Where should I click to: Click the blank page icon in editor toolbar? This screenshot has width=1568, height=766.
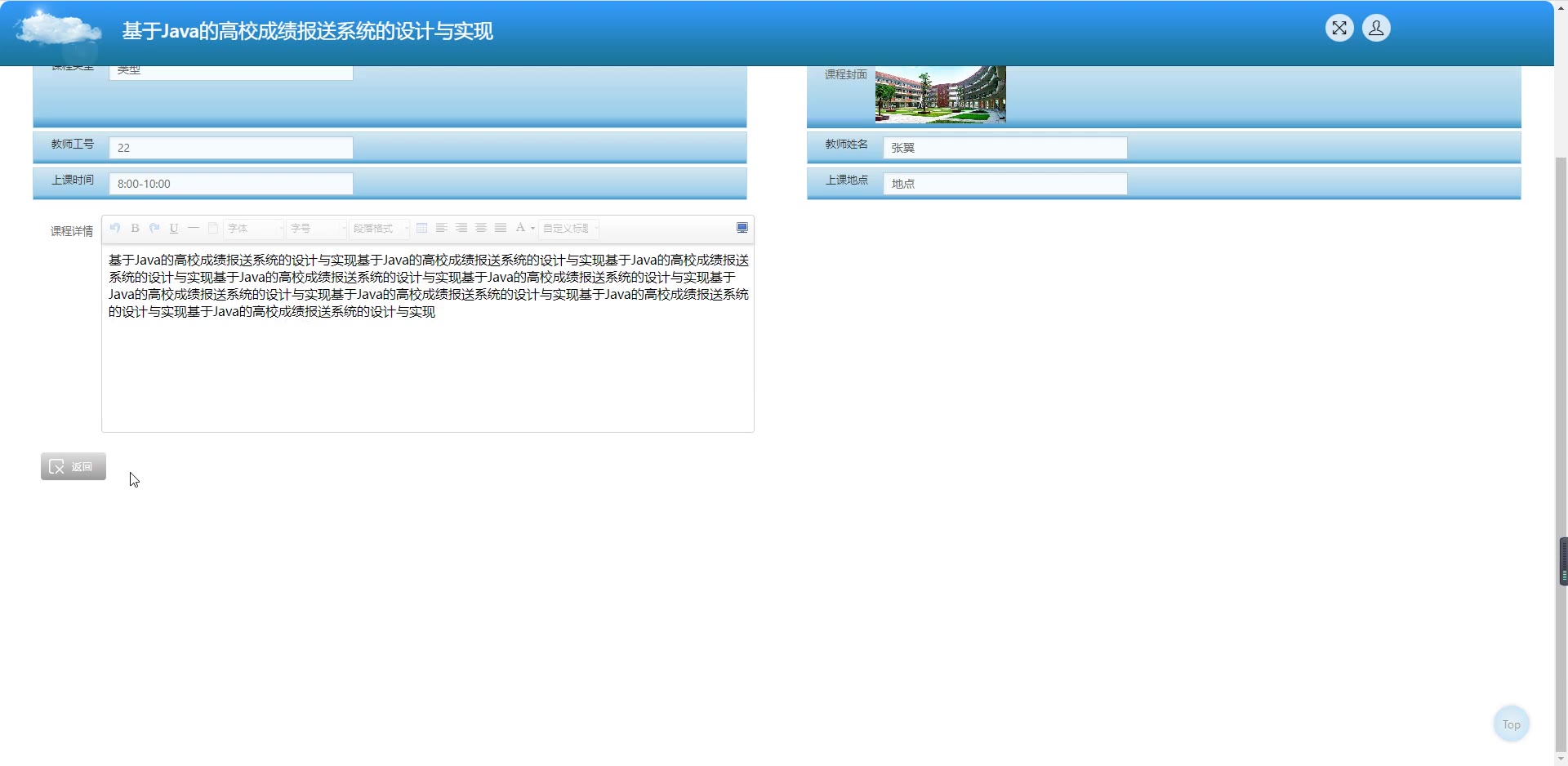click(213, 229)
